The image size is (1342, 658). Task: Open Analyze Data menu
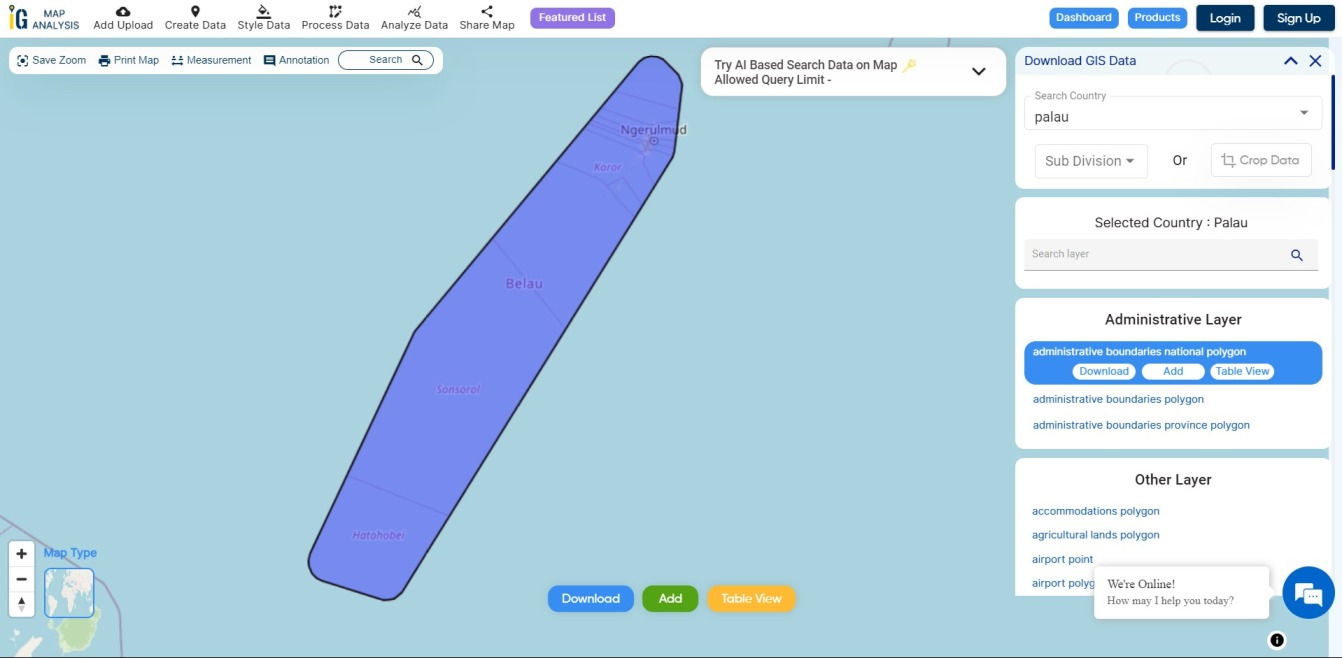414,18
